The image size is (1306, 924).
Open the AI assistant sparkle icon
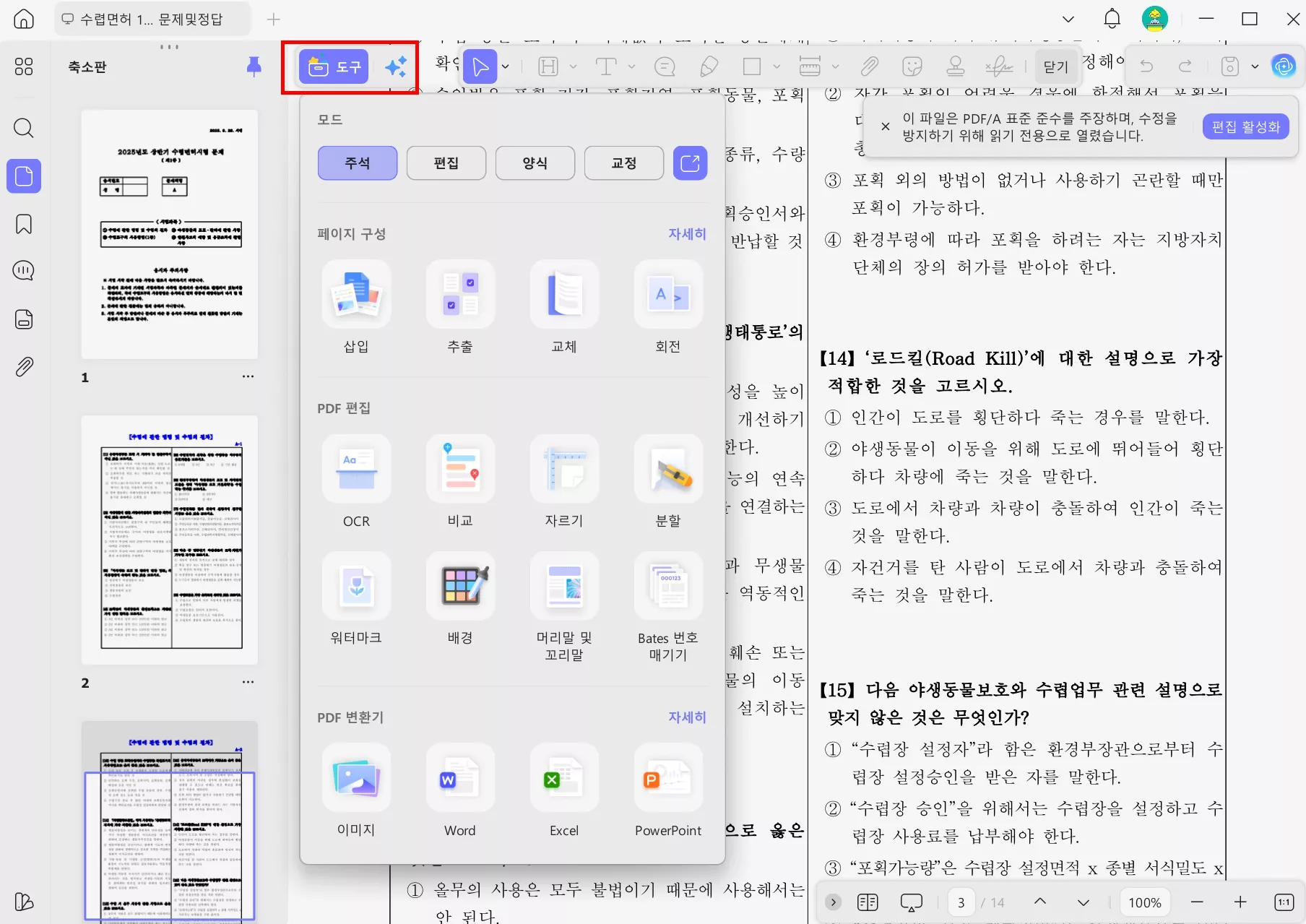click(x=395, y=66)
